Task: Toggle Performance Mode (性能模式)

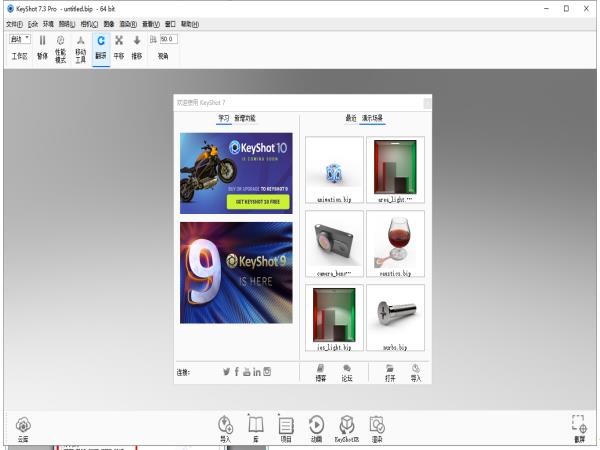Action: [x=60, y=49]
